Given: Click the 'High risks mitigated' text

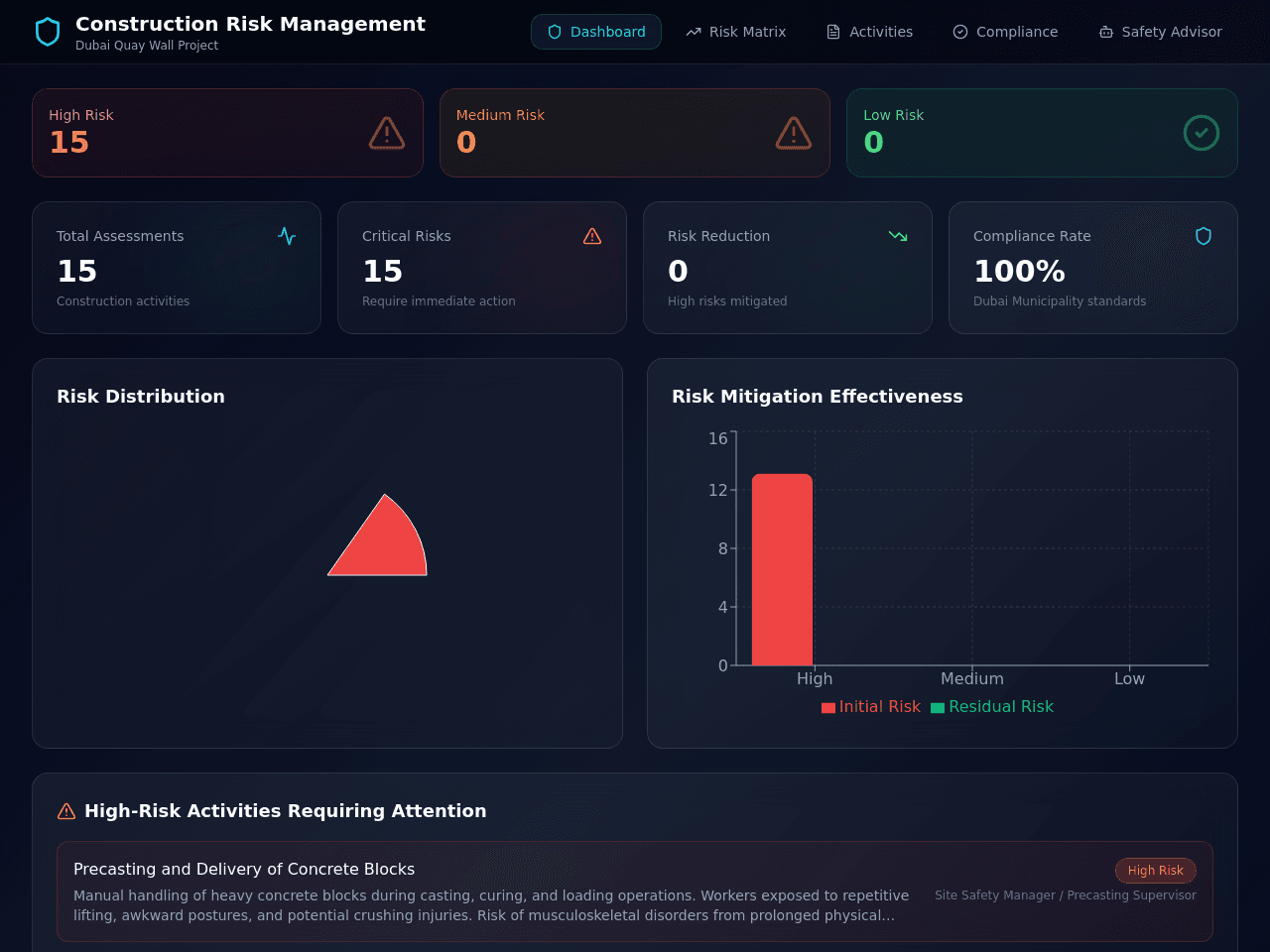Looking at the screenshot, I should (x=727, y=301).
